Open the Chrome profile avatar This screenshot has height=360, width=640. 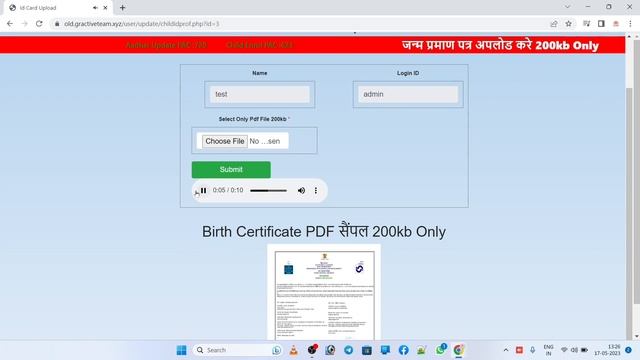(x=616, y=24)
